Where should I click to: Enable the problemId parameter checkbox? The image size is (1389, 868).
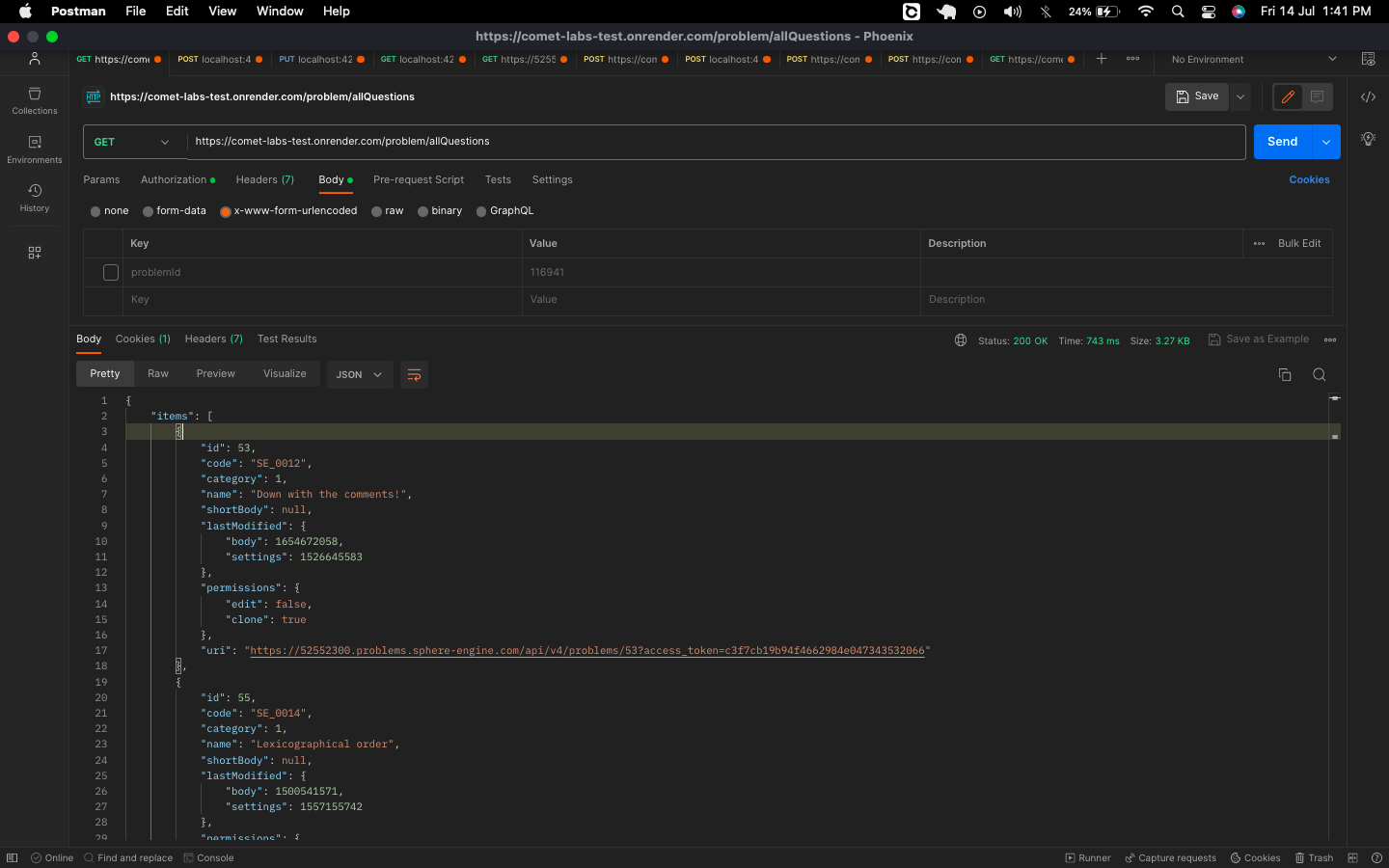pyautogui.click(x=111, y=273)
